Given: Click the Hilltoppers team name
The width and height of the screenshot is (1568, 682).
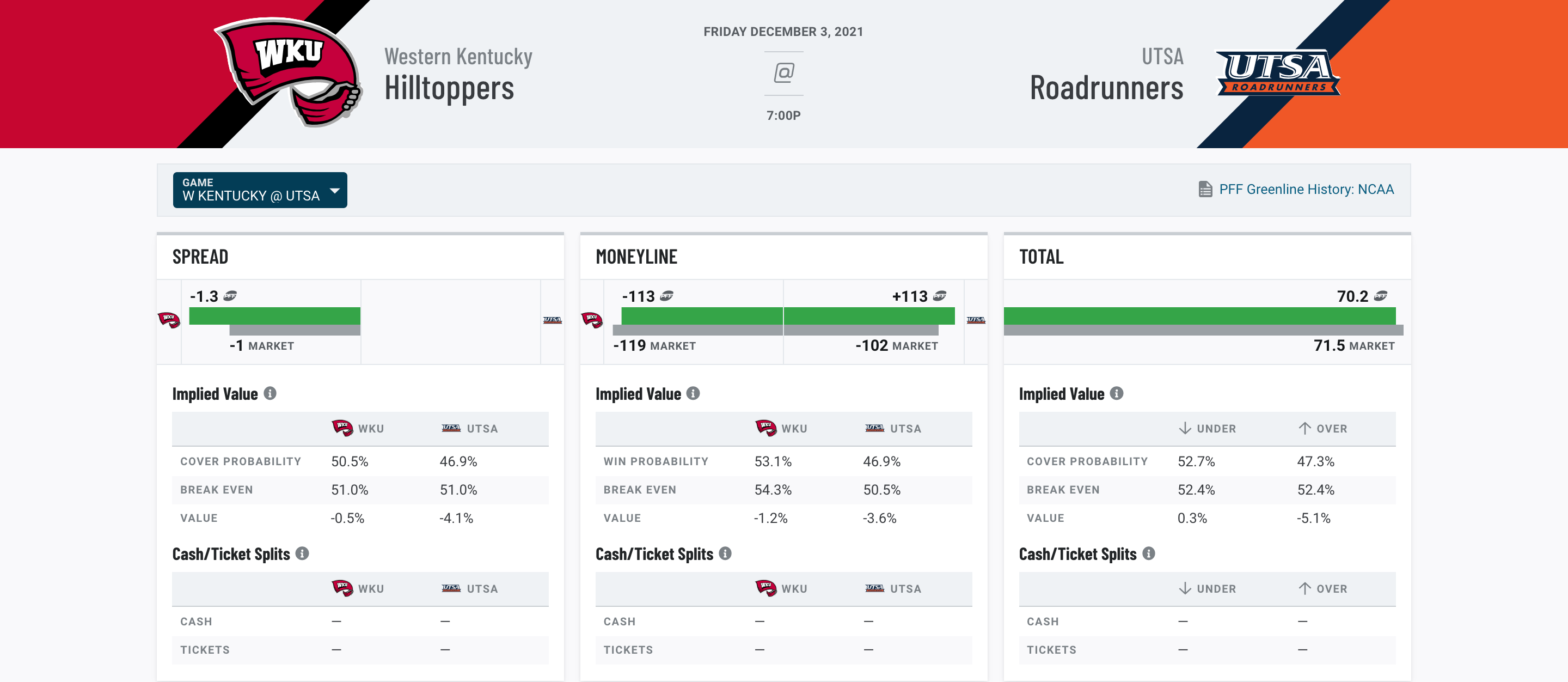Looking at the screenshot, I should [x=449, y=88].
